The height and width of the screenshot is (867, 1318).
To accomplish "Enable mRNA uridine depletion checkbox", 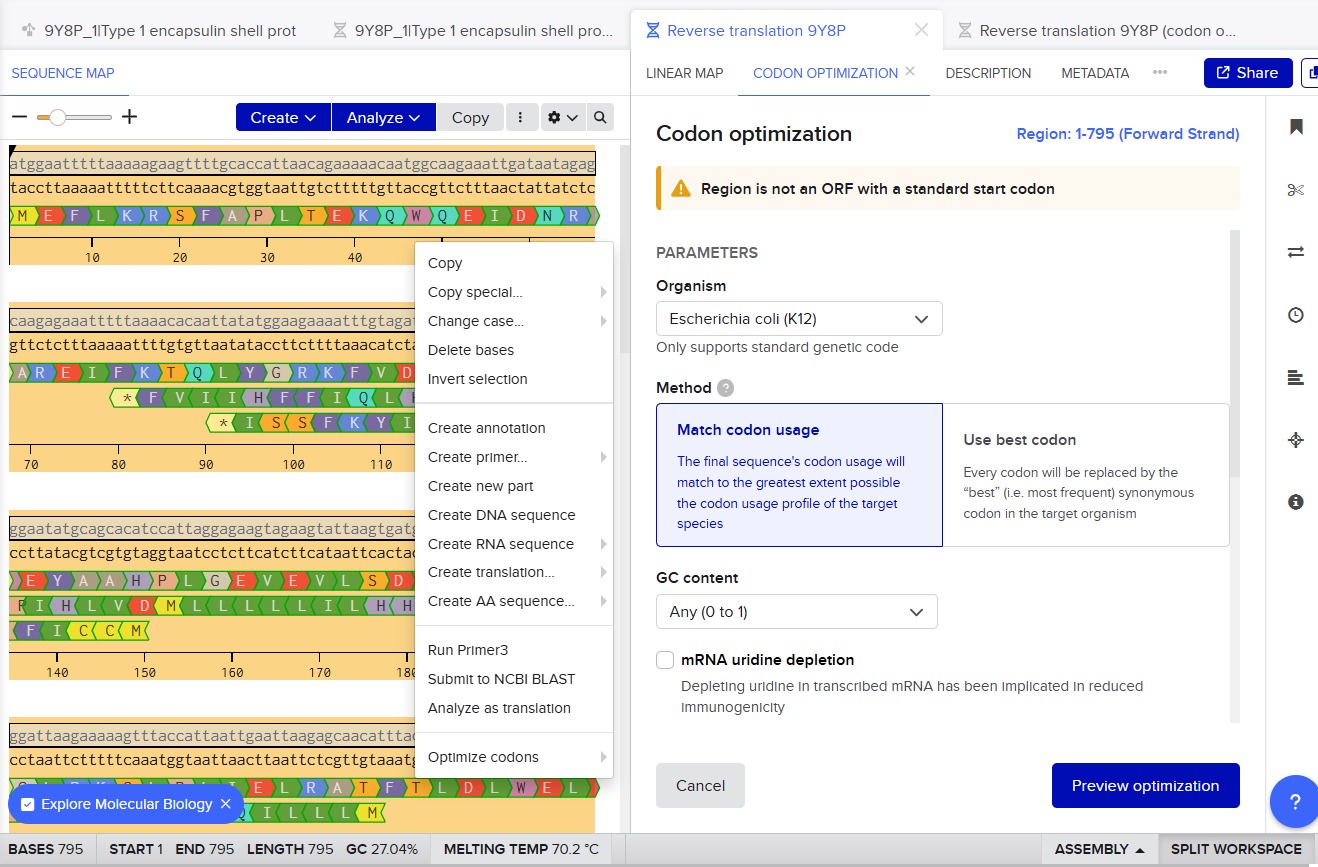I will pyautogui.click(x=665, y=660).
